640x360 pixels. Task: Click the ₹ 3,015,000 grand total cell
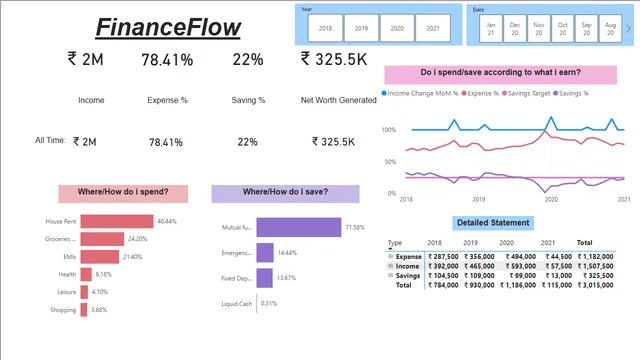click(596, 285)
